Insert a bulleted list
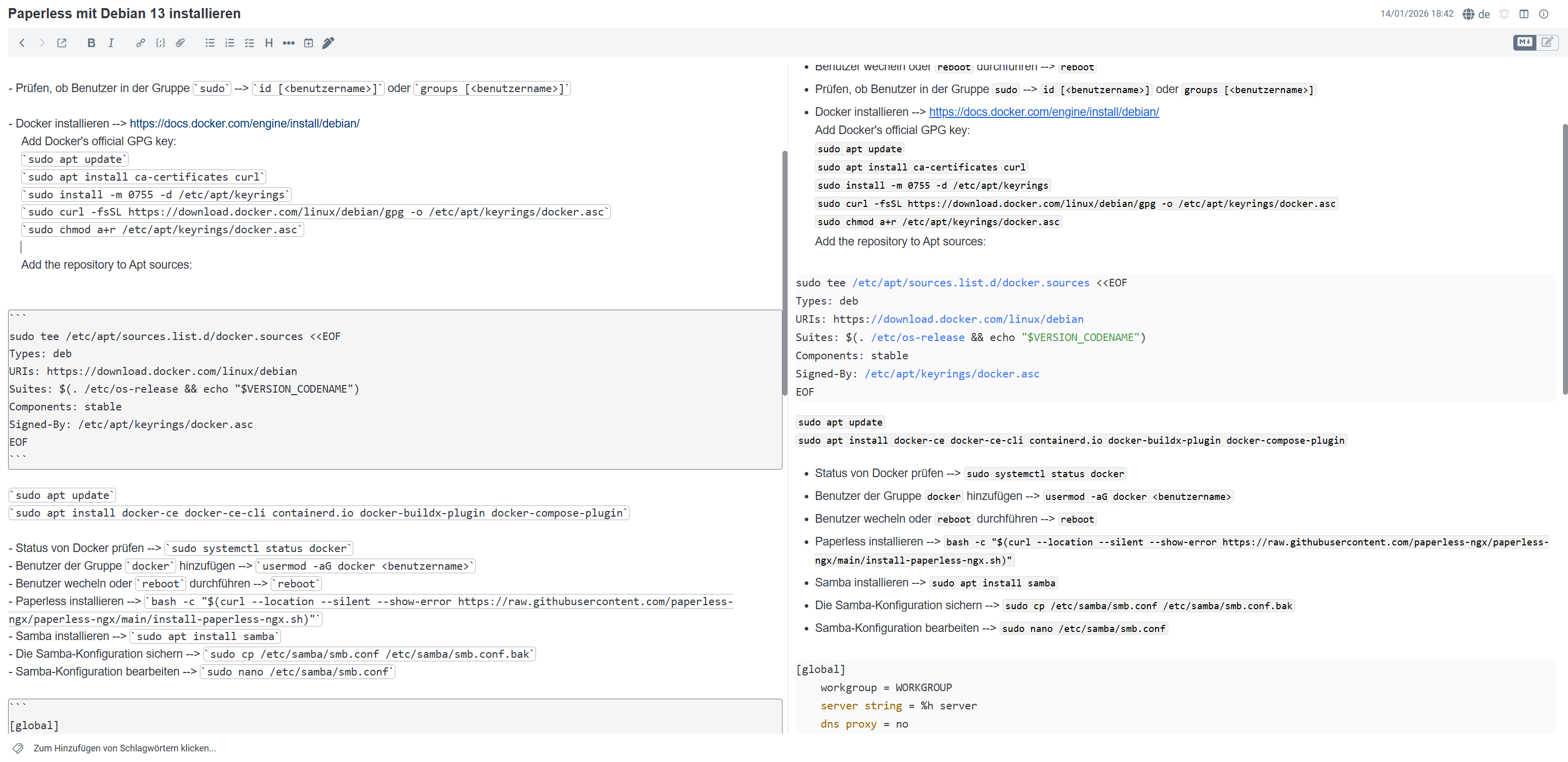The image size is (1568, 762). click(210, 43)
